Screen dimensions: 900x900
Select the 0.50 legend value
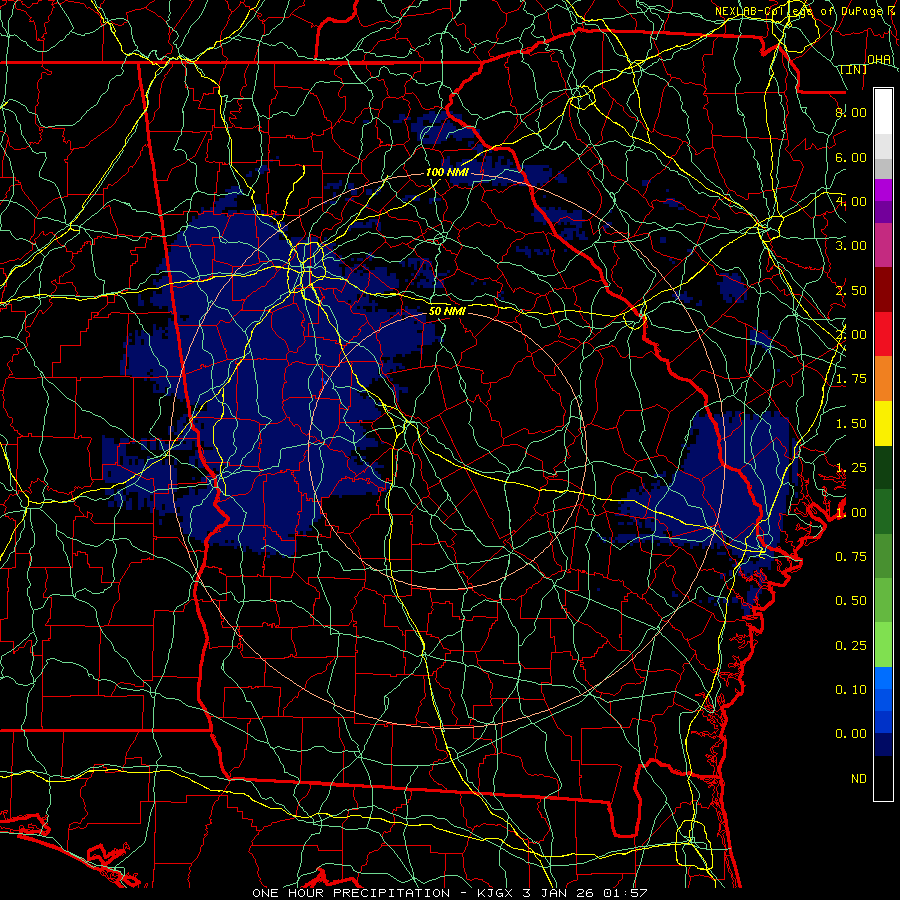click(x=851, y=601)
